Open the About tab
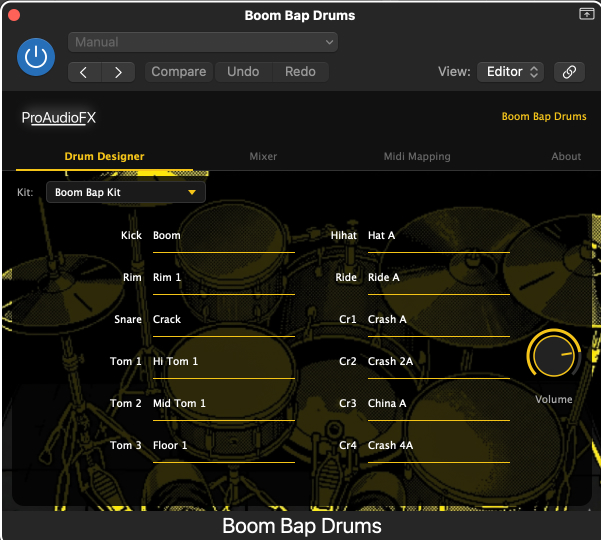 click(x=566, y=156)
